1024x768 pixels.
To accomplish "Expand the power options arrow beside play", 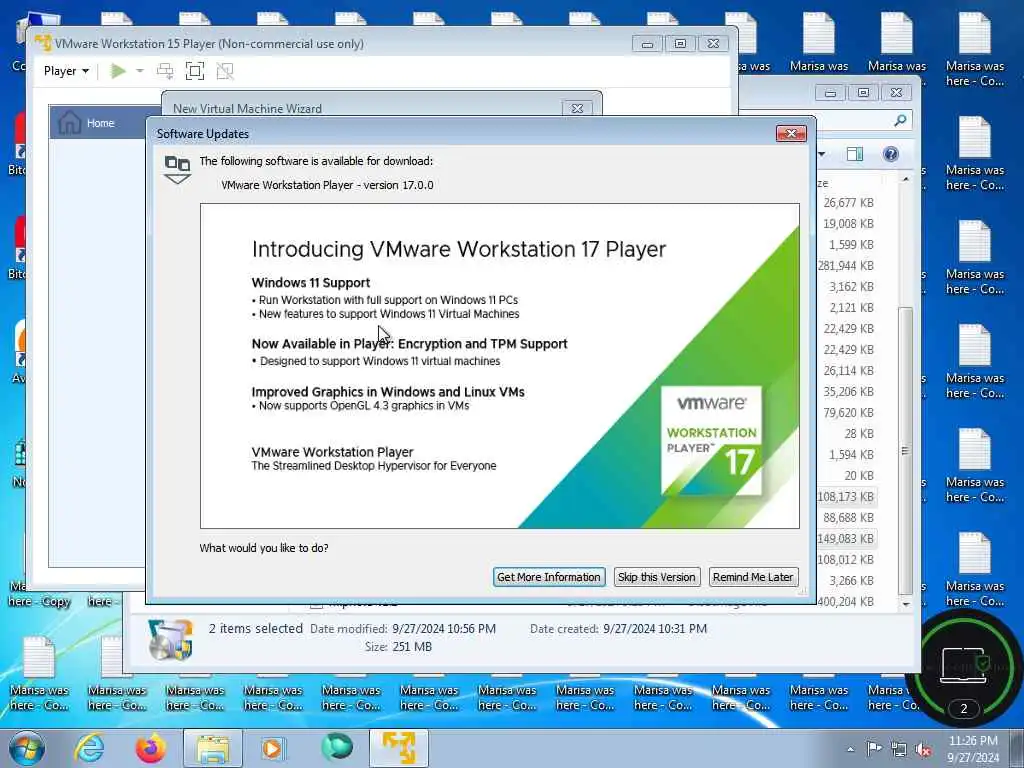I will coord(140,71).
